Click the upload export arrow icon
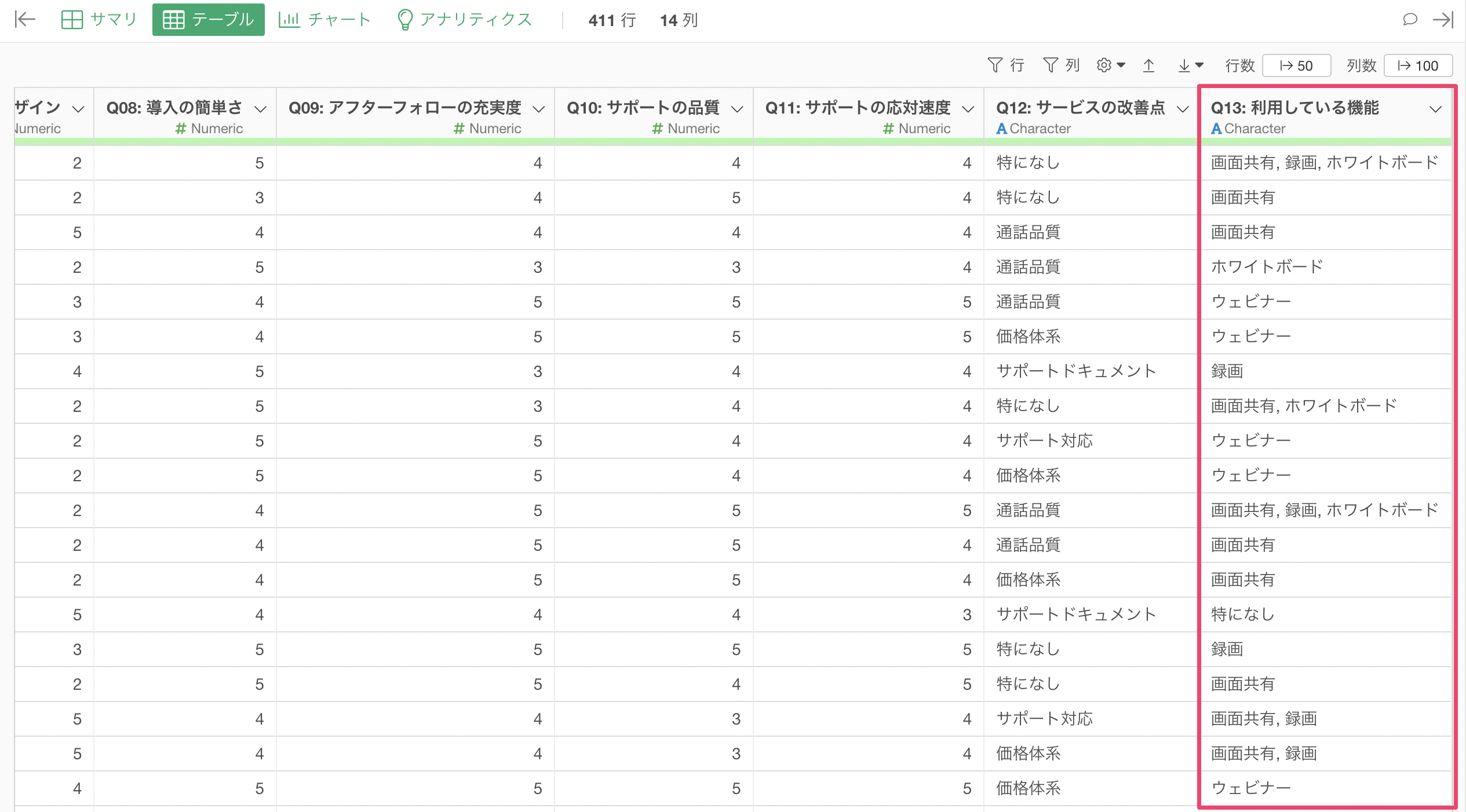1466x812 pixels. click(x=1148, y=65)
